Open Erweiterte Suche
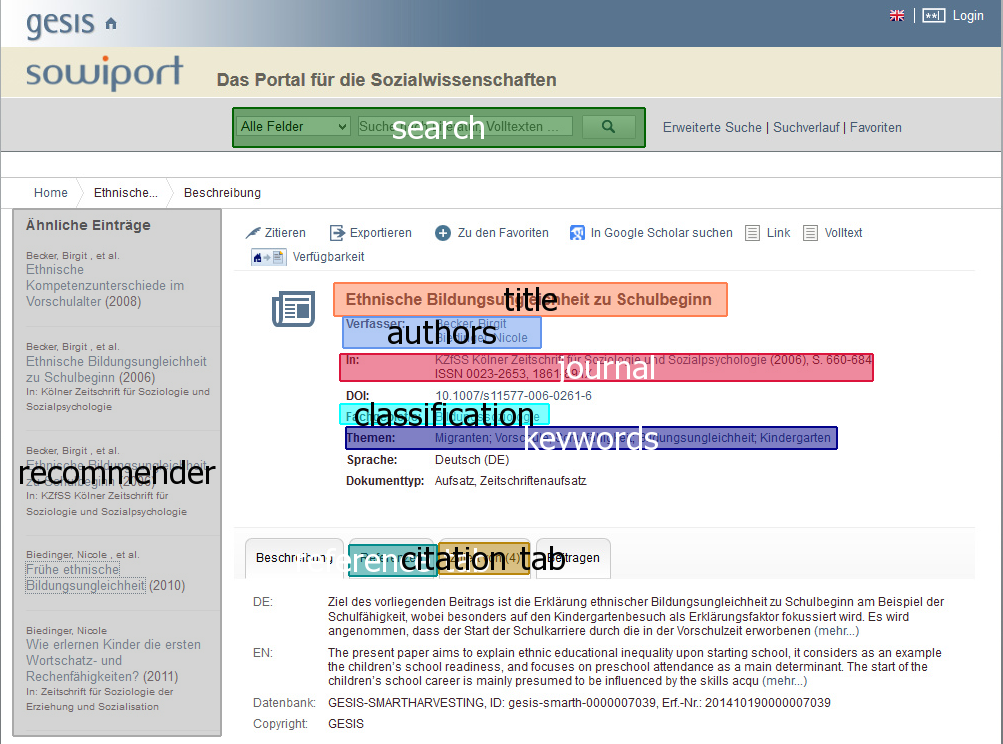1003x744 pixels. [712, 127]
